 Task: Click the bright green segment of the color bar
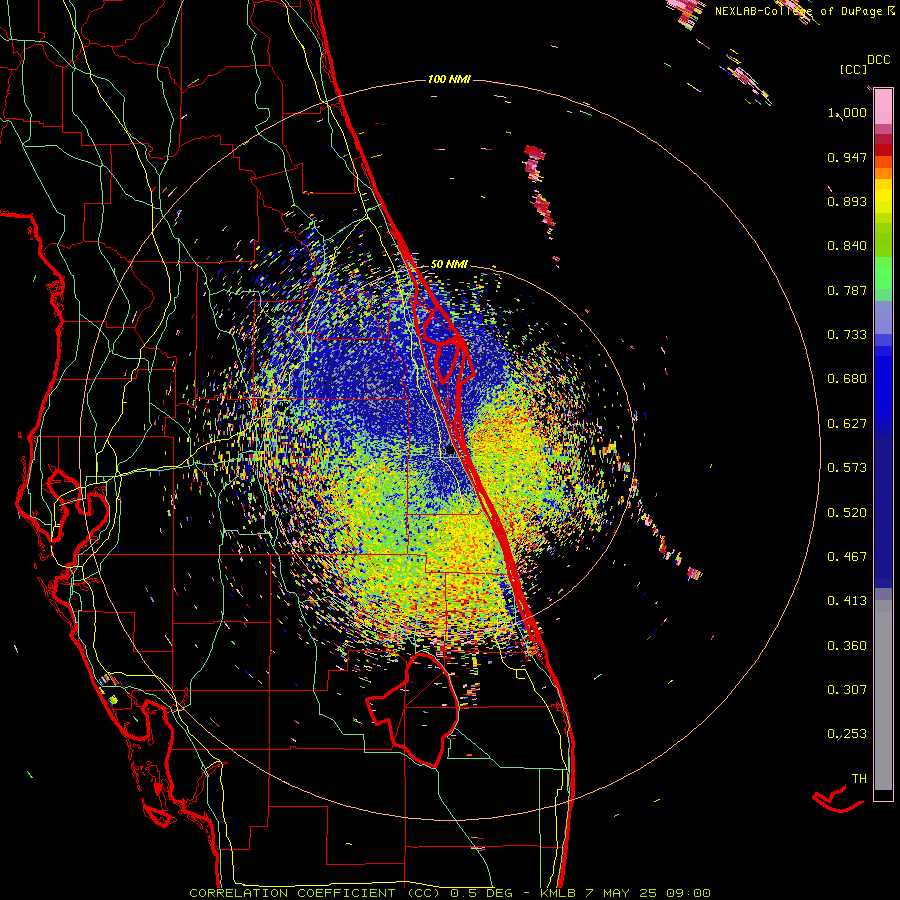[883, 273]
